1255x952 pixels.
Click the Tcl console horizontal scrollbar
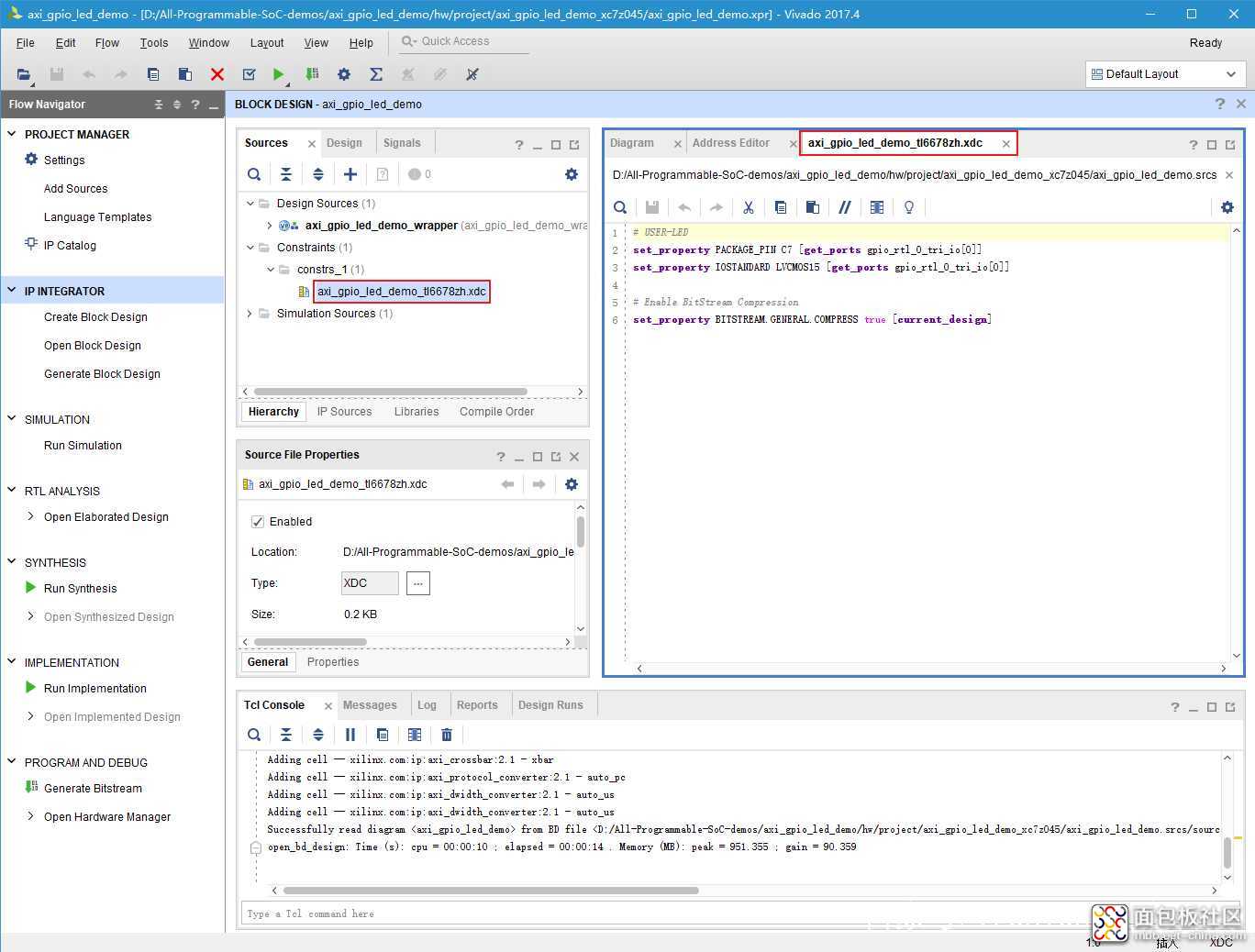(x=491, y=891)
